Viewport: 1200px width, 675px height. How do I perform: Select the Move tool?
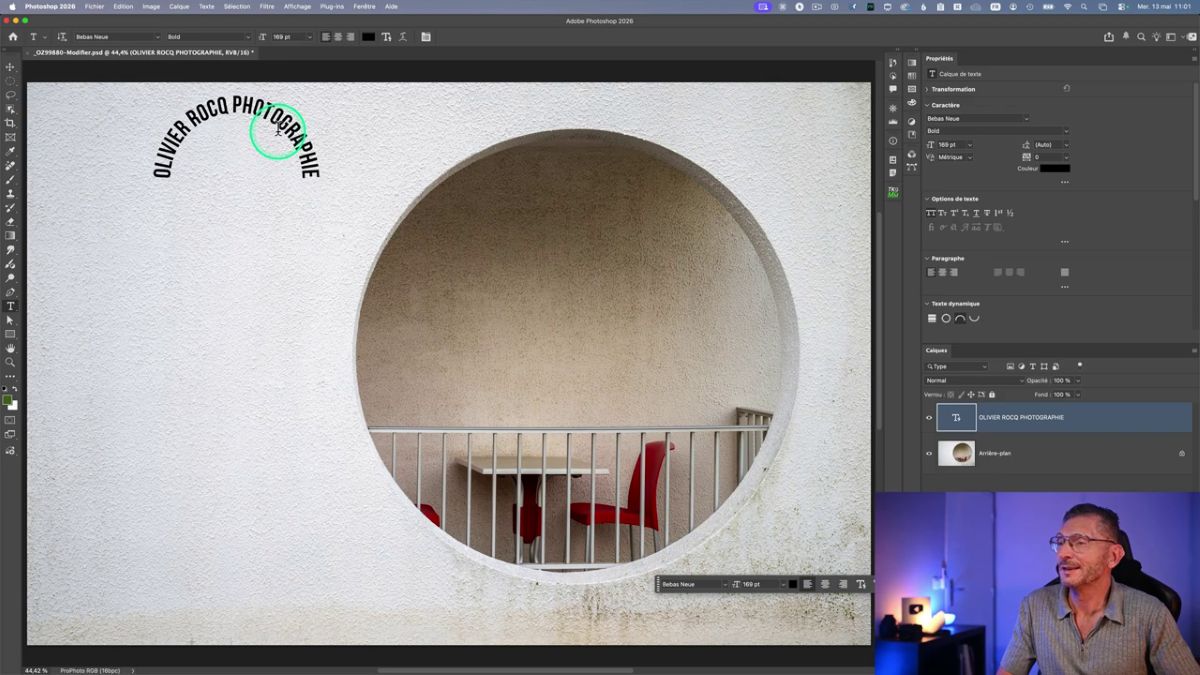click(10, 67)
